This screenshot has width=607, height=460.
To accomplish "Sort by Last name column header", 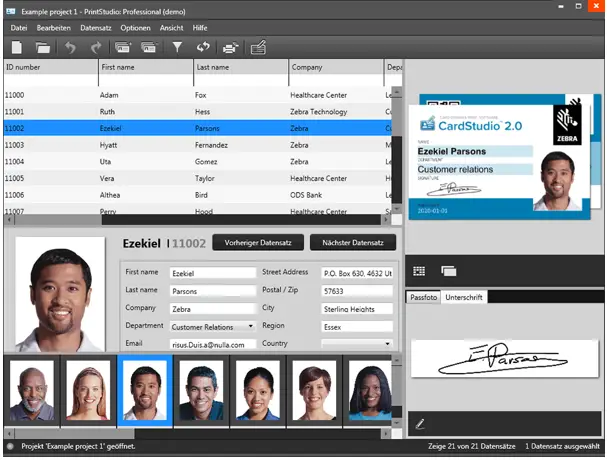I will (x=241, y=67).
